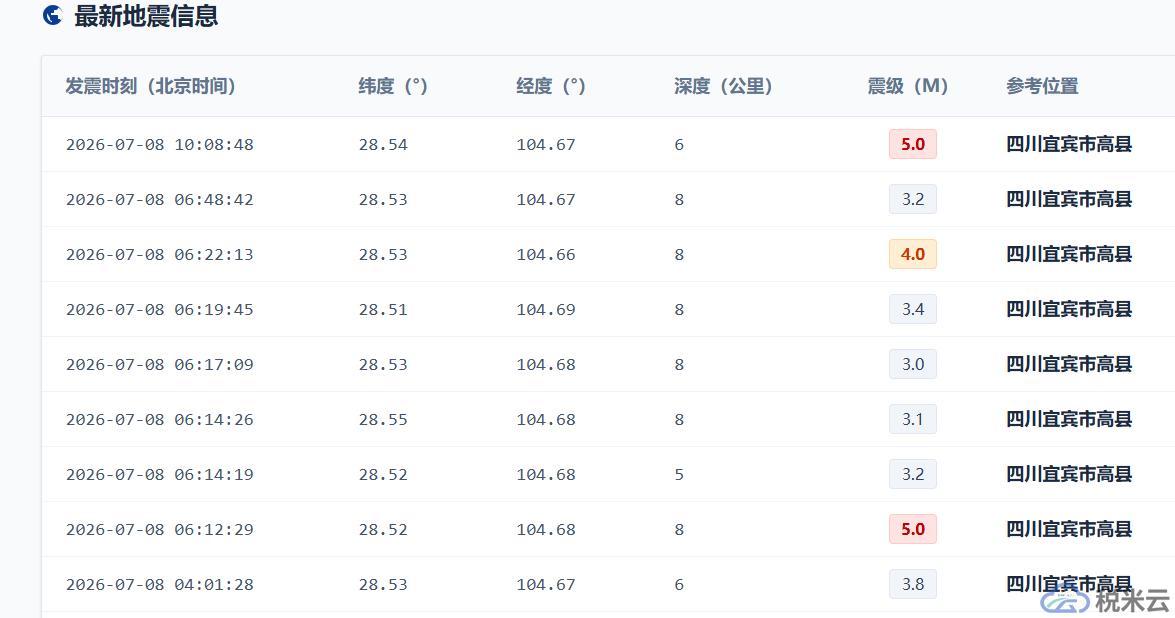Select the time 2026-07-08 06:17:09
The image size is (1175, 618).
coord(160,365)
